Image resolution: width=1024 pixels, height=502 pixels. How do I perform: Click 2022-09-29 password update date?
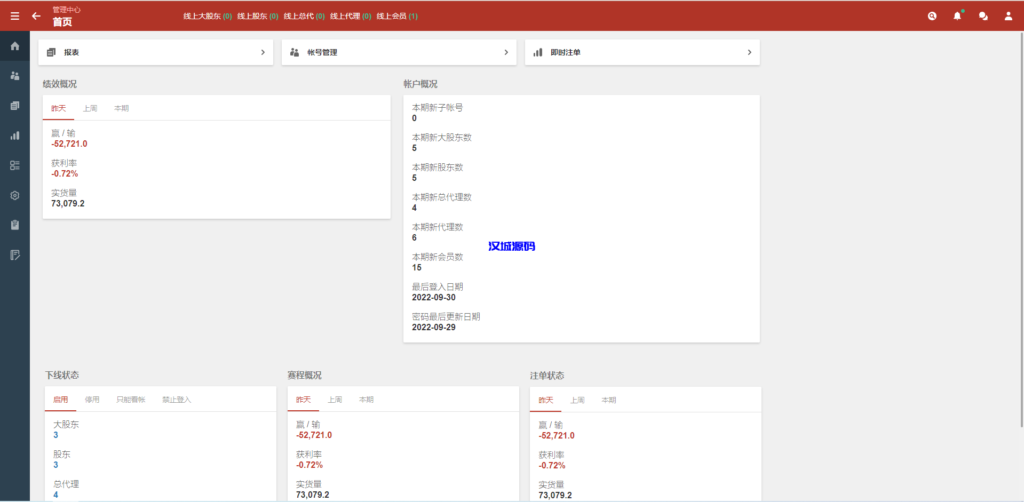[x=434, y=327]
